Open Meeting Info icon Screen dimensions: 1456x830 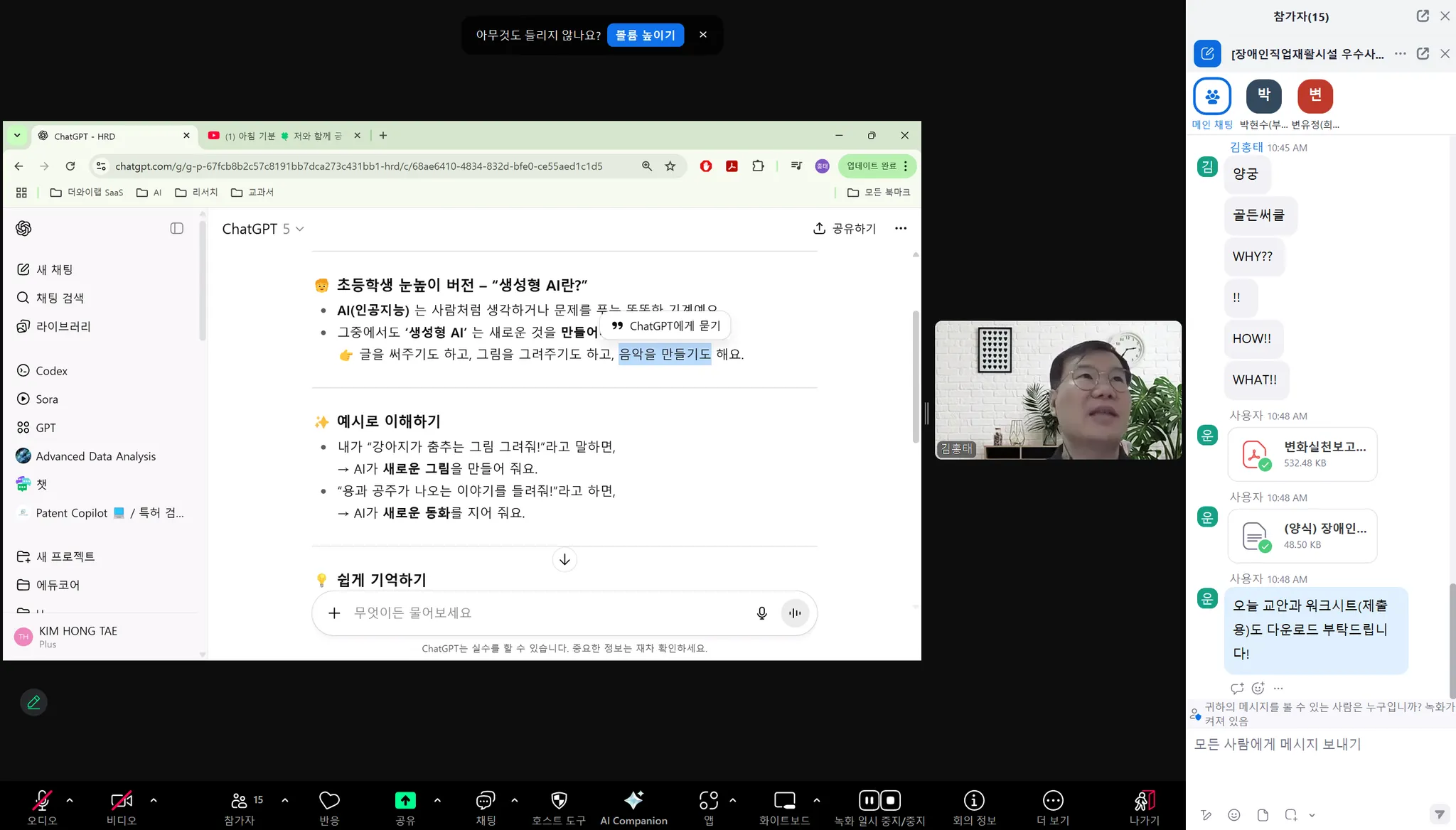(x=973, y=801)
